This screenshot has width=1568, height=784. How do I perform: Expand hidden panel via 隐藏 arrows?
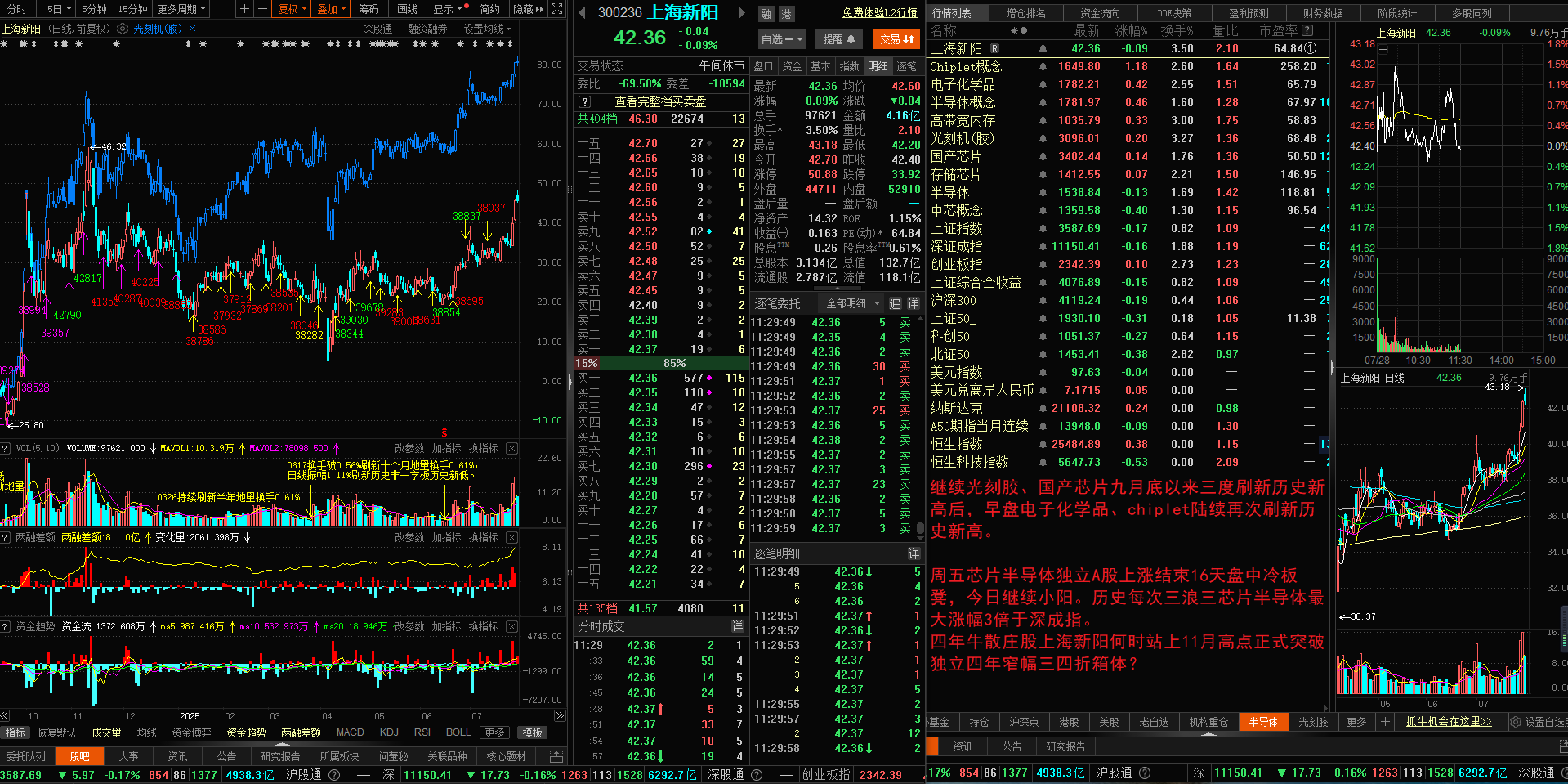coord(528,9)
